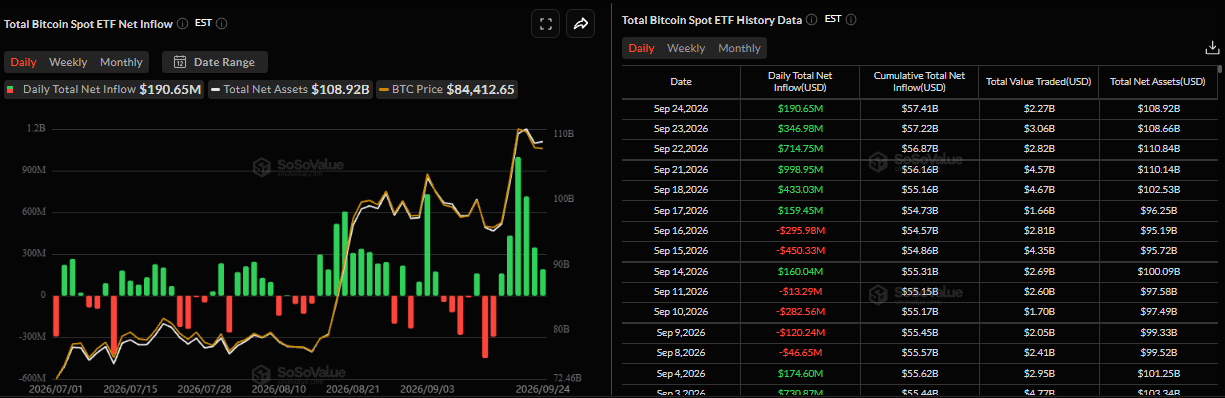Click Cumulative Total Net Inflow column header

(x=919, y=81)
